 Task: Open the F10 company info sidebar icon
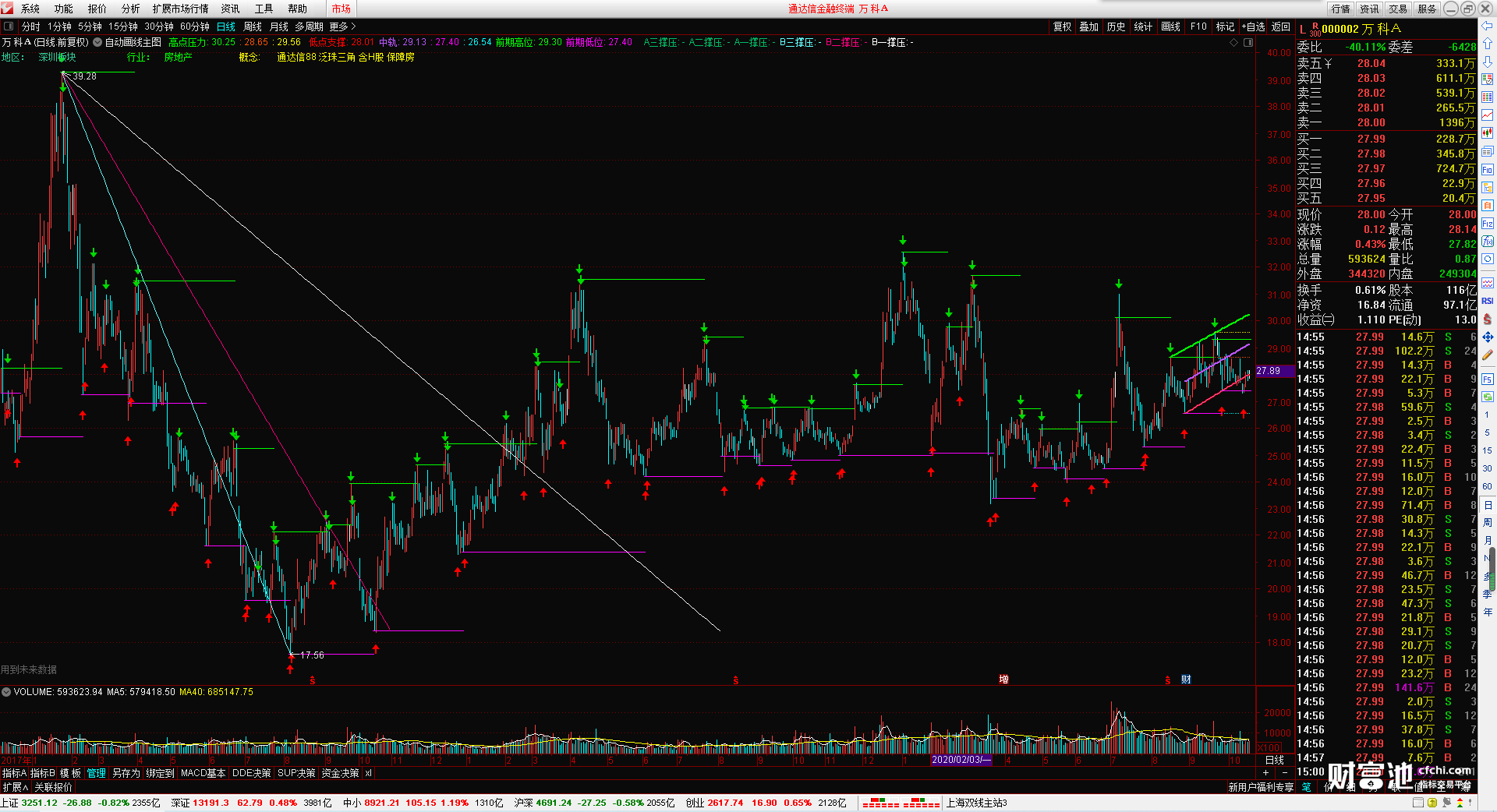click(x=1488, y=170)
